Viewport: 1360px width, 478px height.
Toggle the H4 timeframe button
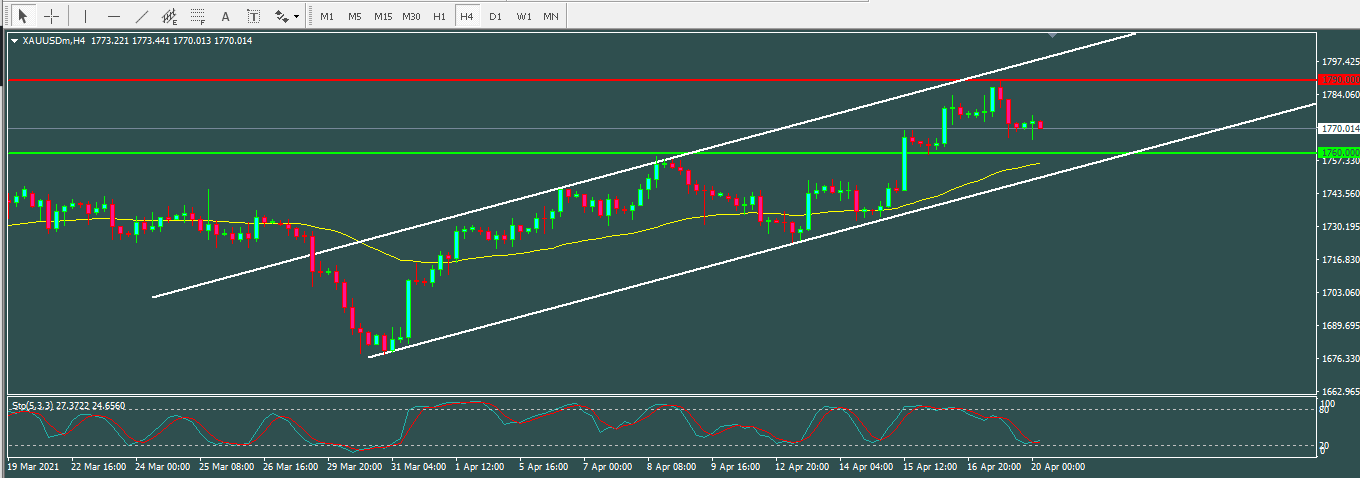coord(466,16)
